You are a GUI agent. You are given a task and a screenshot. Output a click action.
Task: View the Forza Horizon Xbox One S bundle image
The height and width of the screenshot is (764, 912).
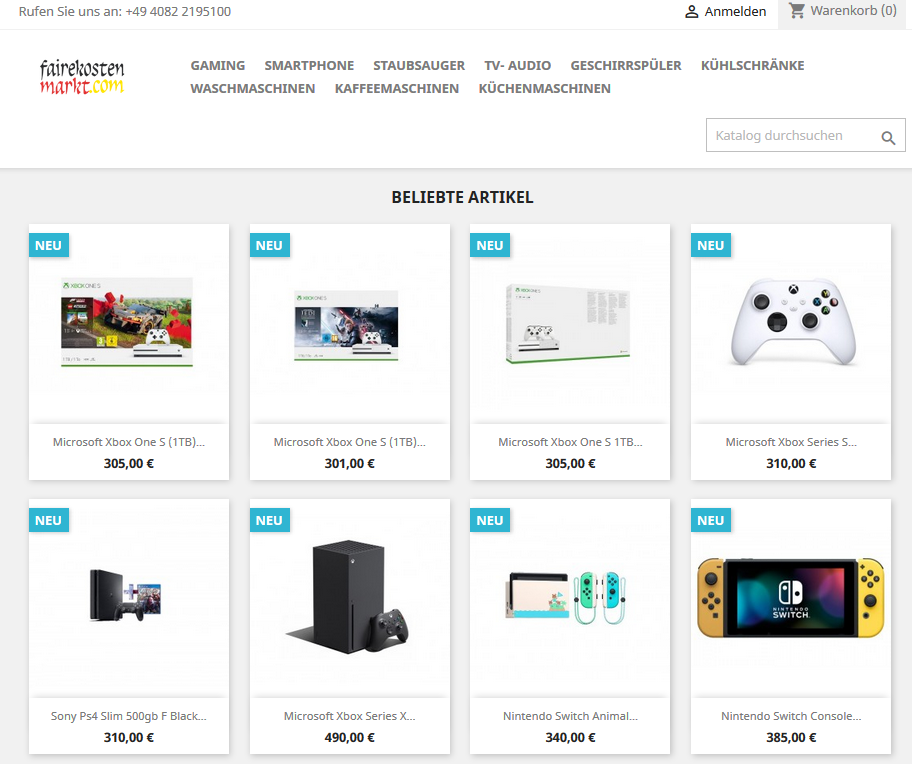click(x=129, y=324)
